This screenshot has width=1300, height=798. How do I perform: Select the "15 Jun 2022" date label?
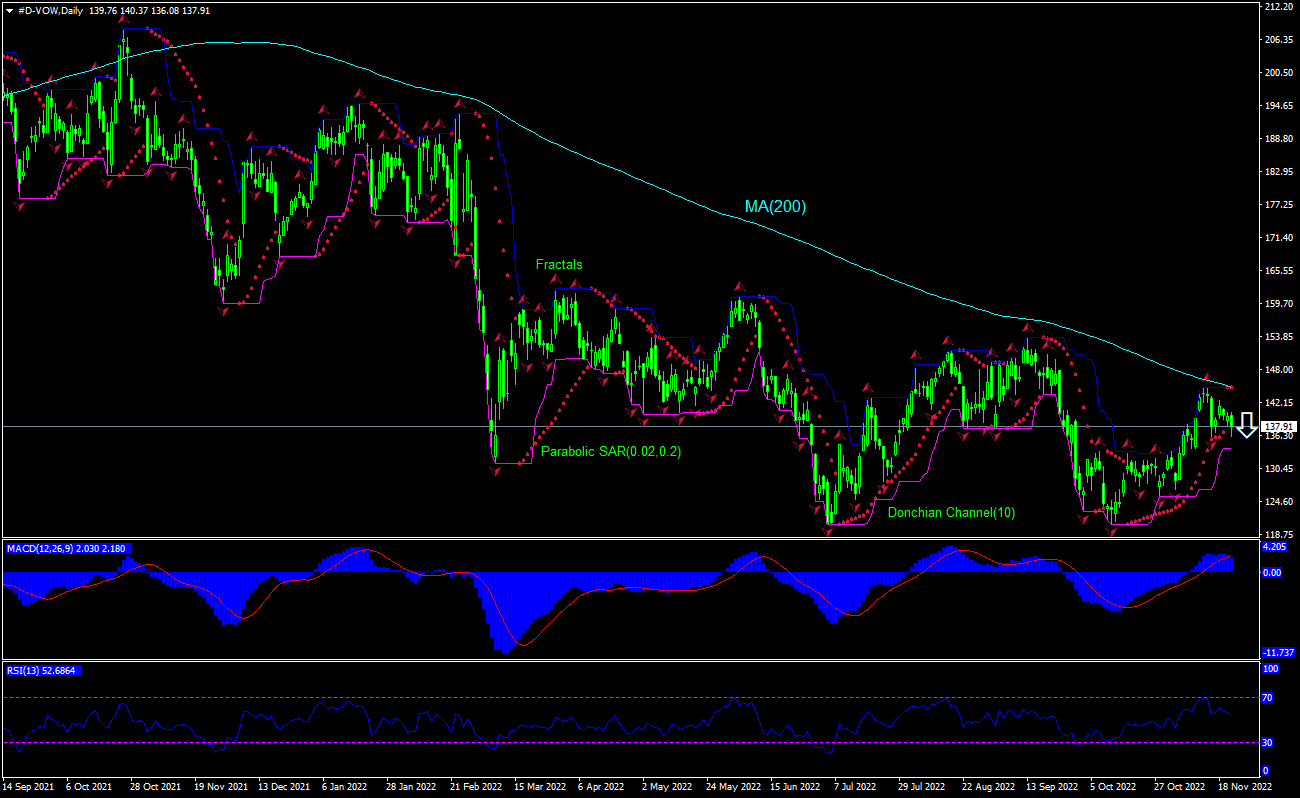pyautogui.click(x=797, y=787)
